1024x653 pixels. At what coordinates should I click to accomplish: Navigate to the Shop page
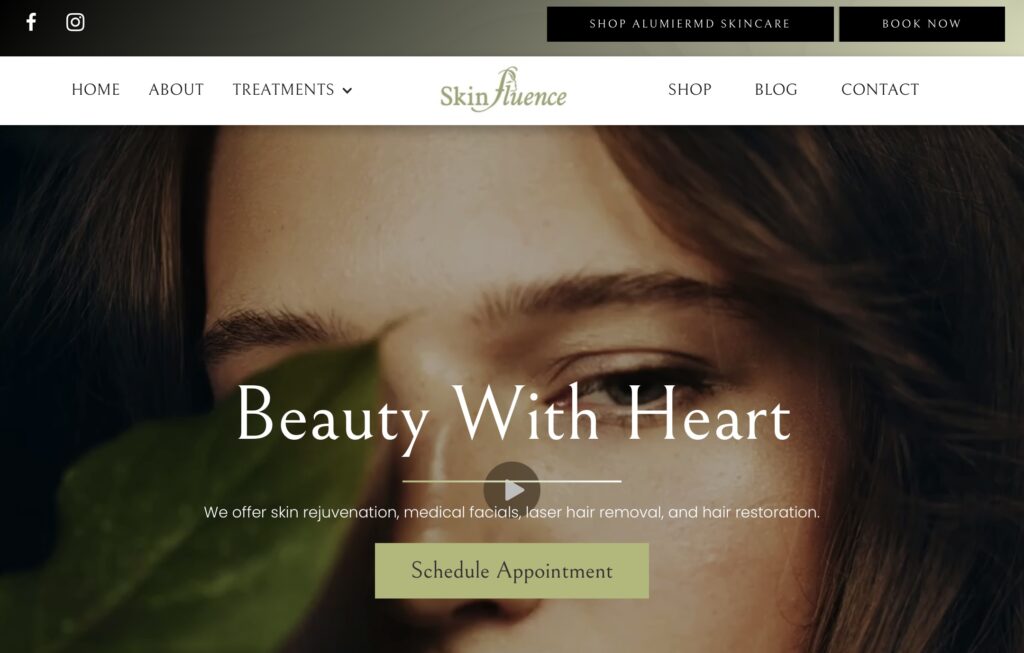690,89
